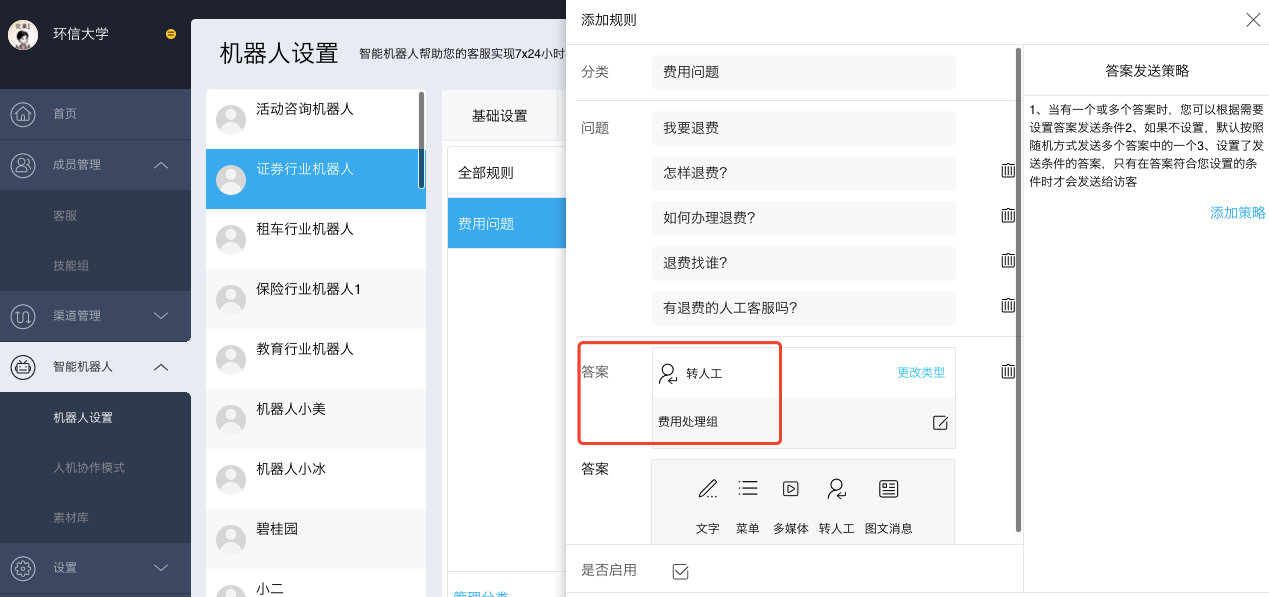Open 人机协作模式 in the sidebar
The width and height of the screenshot is (1269, 597).
click(89, 468)
